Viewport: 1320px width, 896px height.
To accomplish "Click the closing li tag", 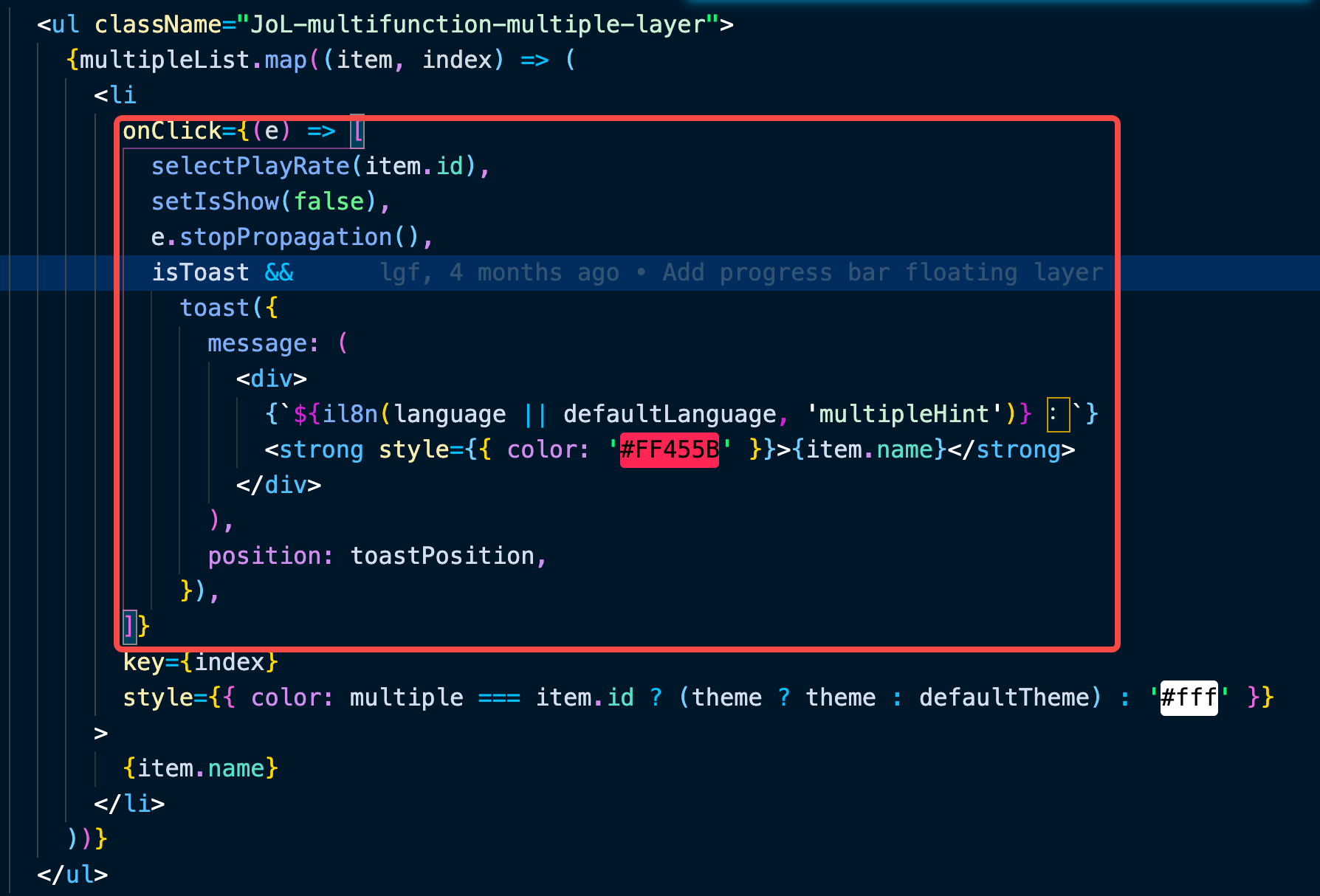I will (129, 804).
